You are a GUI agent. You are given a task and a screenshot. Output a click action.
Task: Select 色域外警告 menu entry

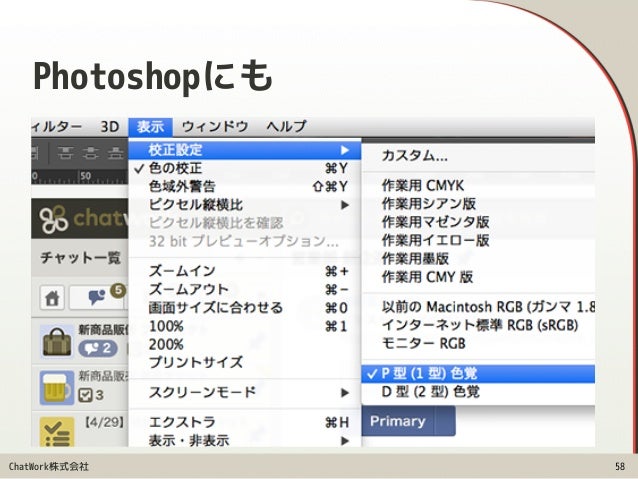(245, 186)
